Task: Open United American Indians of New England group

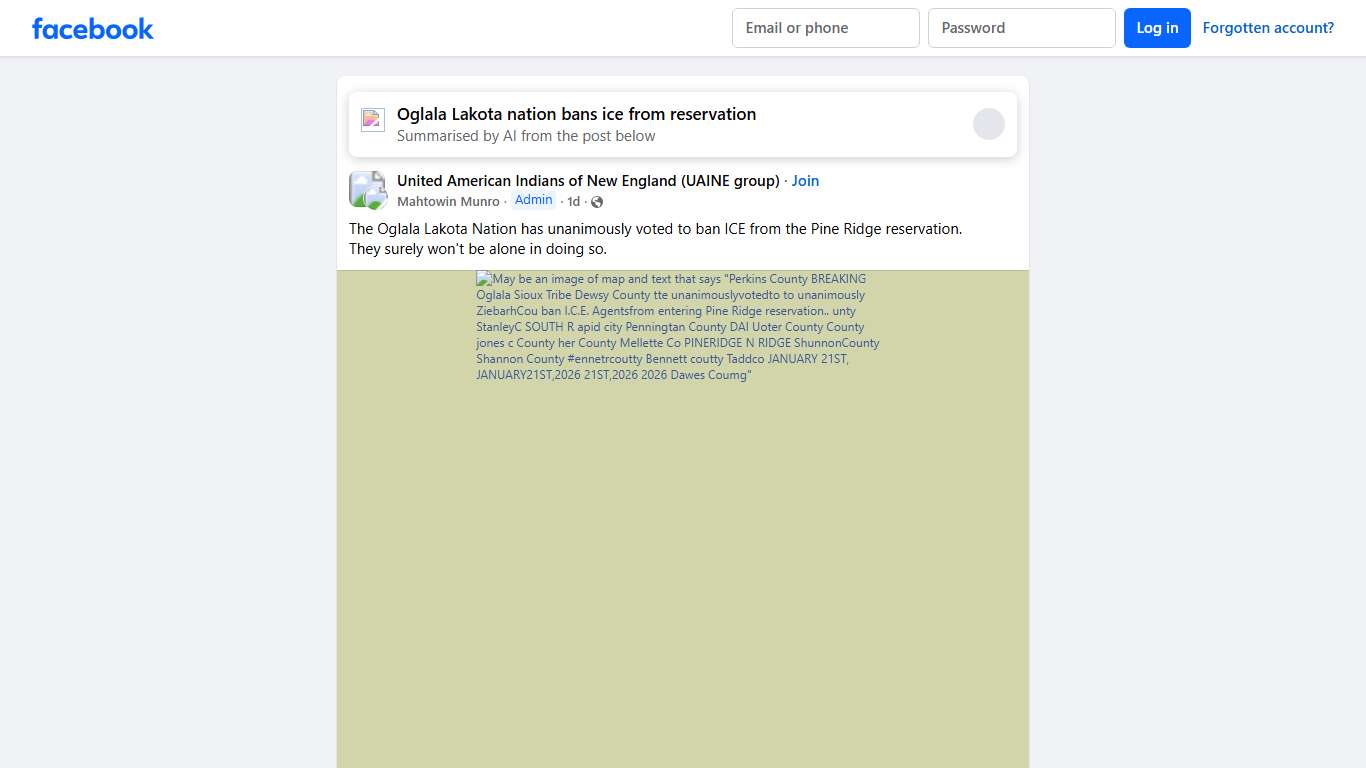Action: [x=588, y=181]
